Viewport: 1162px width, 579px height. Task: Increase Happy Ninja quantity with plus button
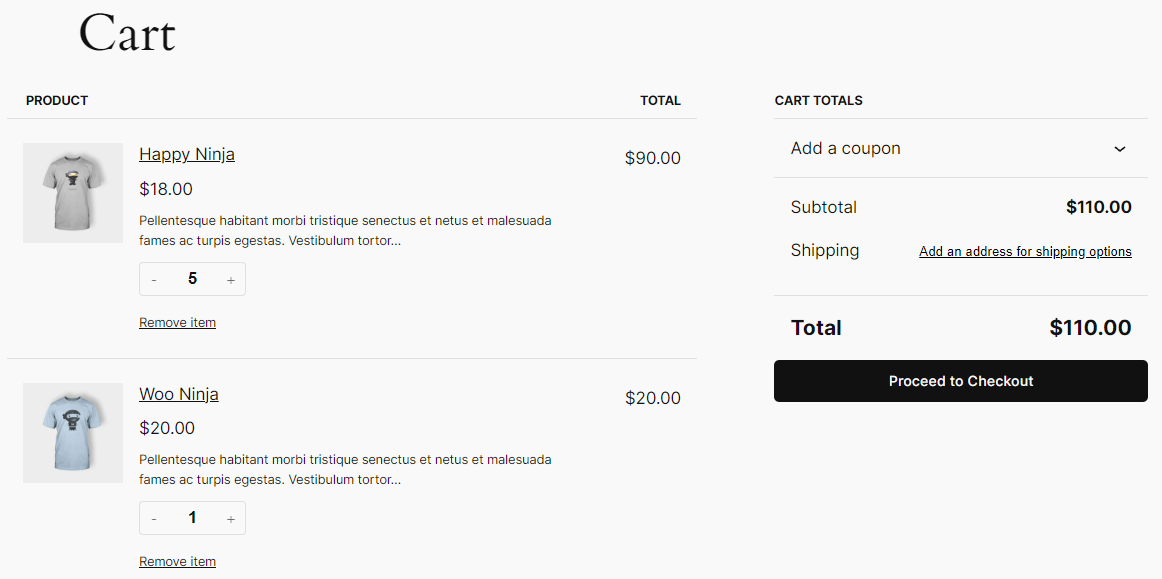coord(230,279)
